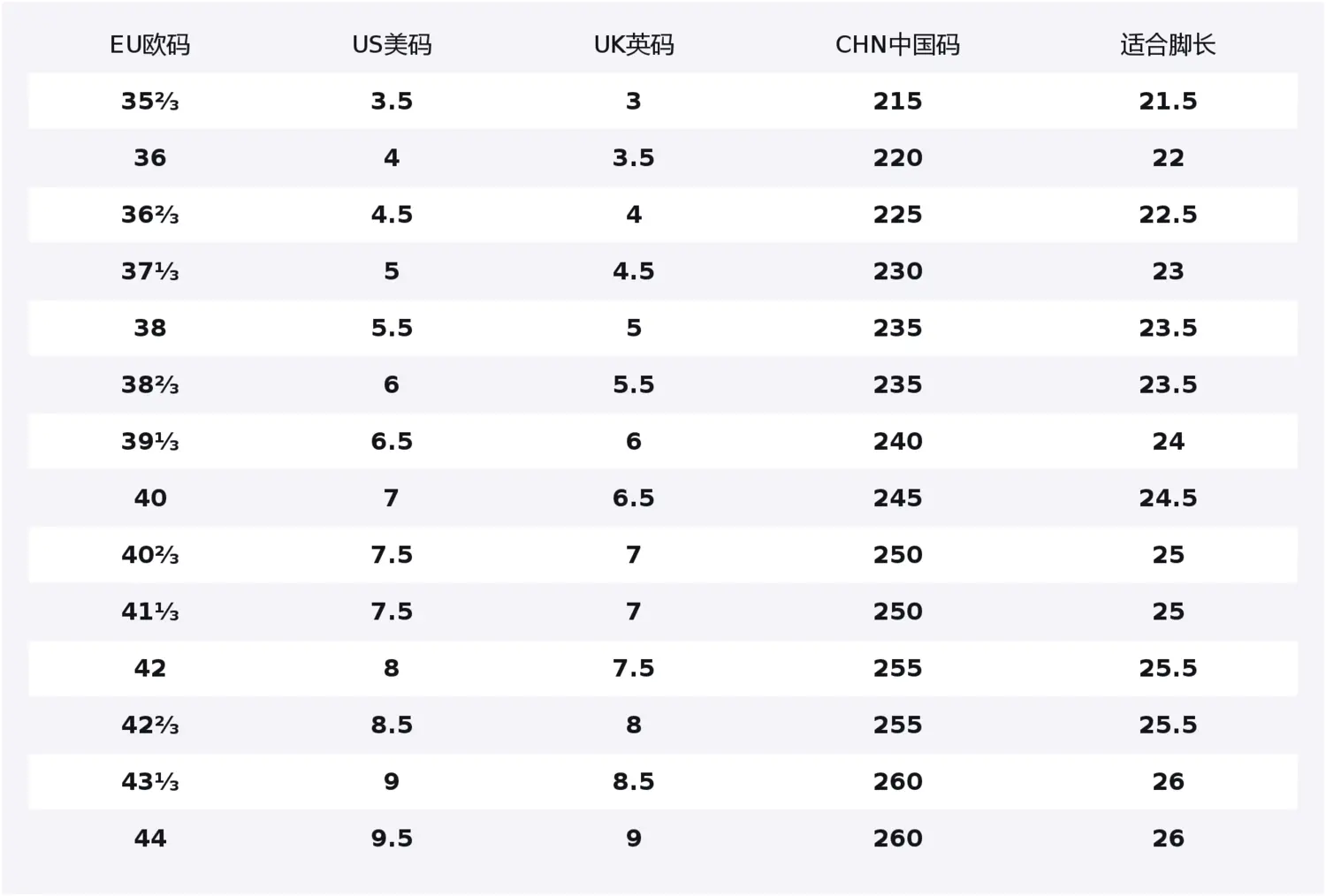Viewport: 1326px width, 896px height.
Task: Select the 适合脚长 column header
Action: 1168,45
